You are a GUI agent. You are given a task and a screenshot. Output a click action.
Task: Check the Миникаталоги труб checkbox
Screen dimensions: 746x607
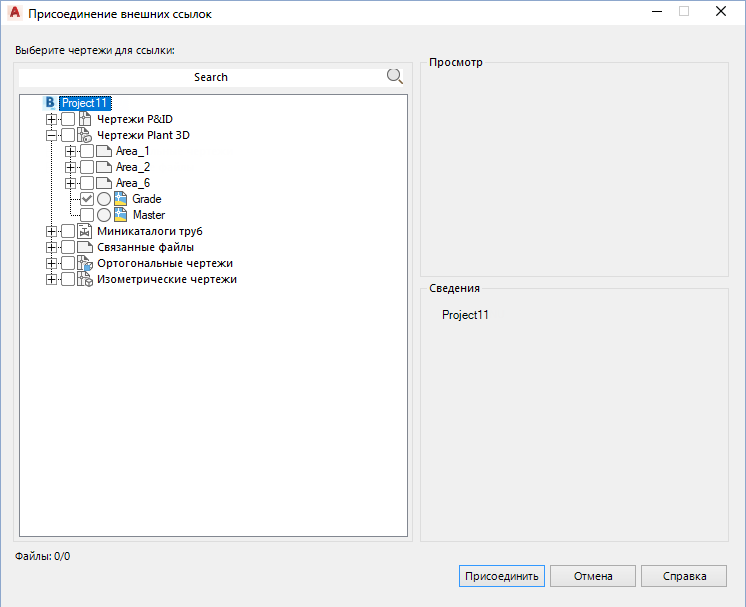coord(68,231)
